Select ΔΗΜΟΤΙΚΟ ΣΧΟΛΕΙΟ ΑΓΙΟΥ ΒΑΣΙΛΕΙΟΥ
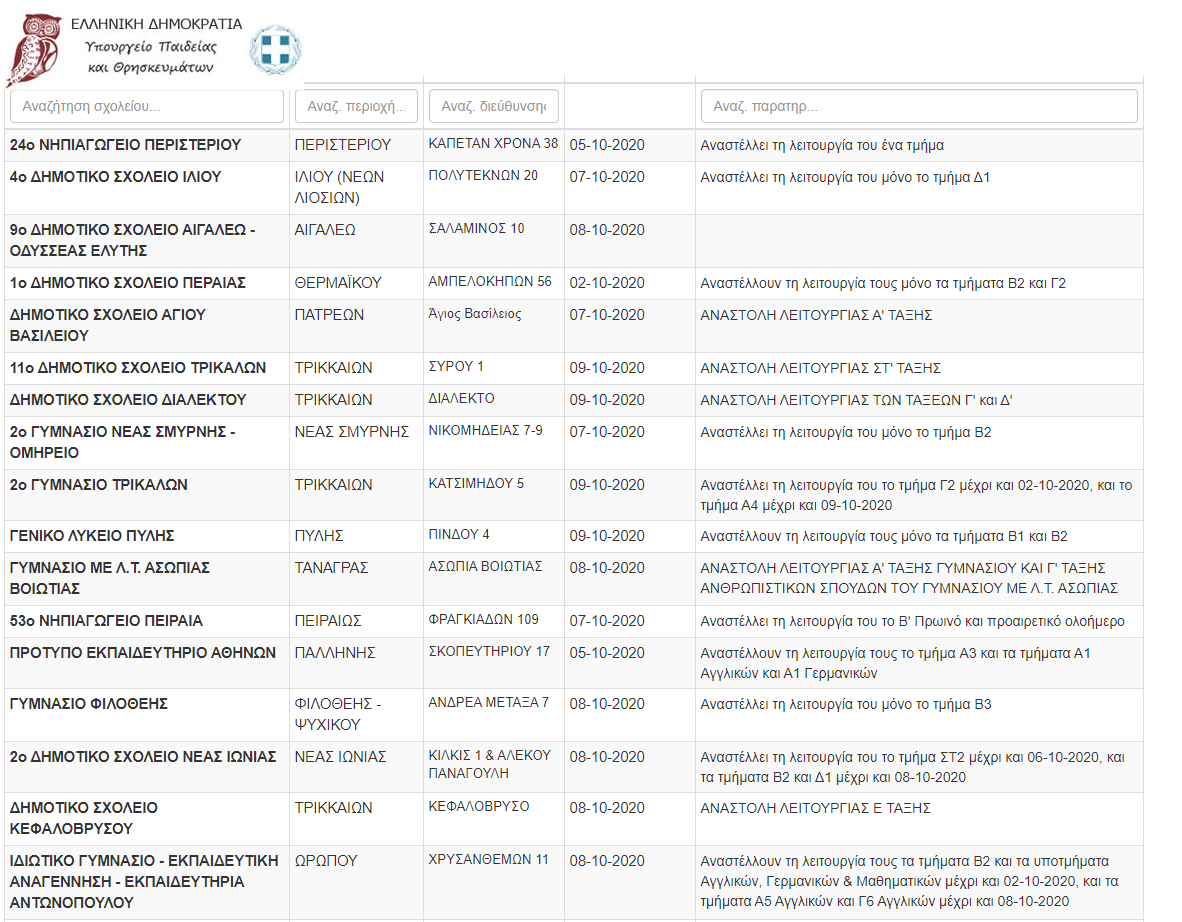The image size is (1182, 922). click(x=108, y=325)
